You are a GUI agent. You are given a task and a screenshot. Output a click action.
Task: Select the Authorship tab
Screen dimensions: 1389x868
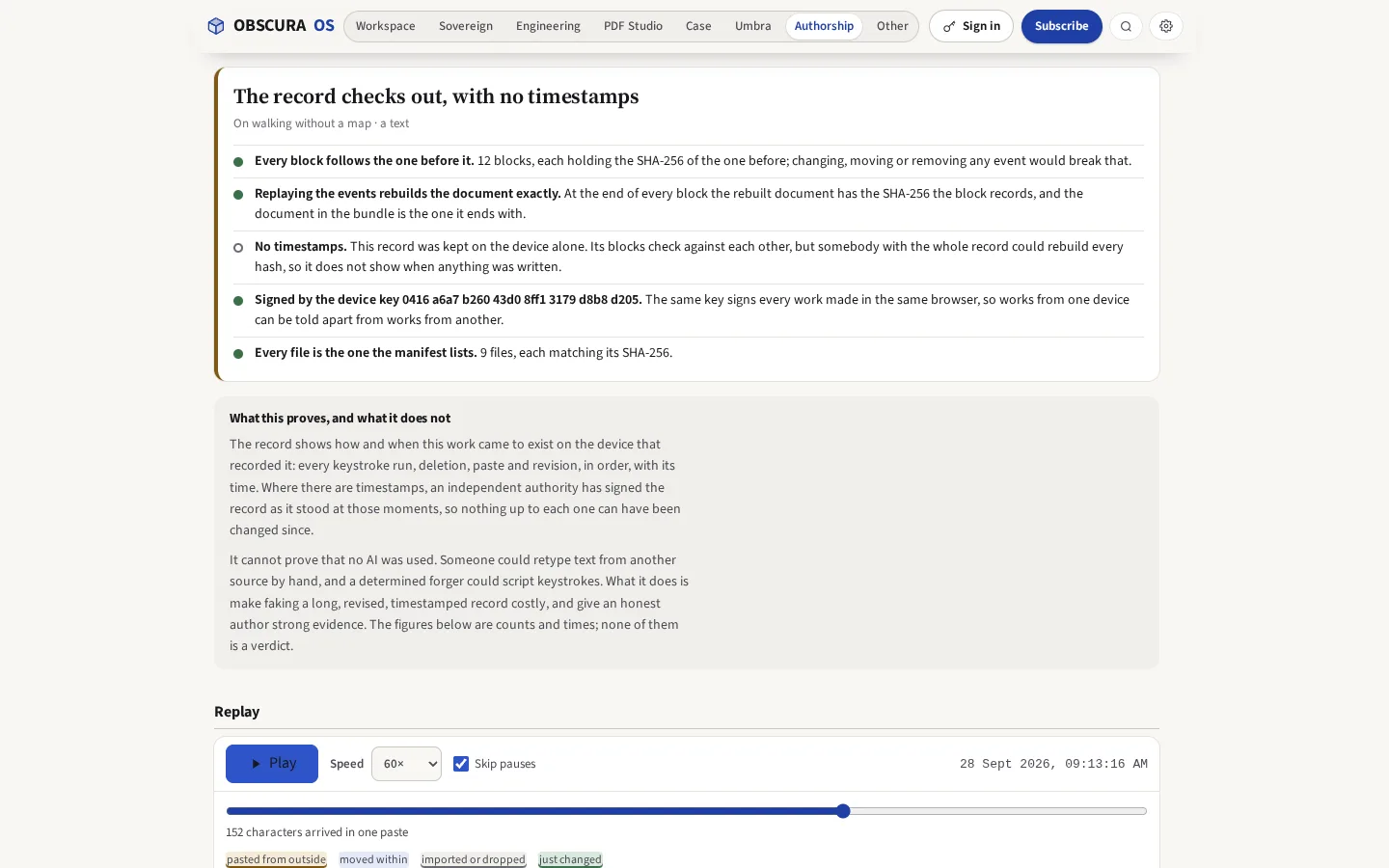click(x=824, y=26)
